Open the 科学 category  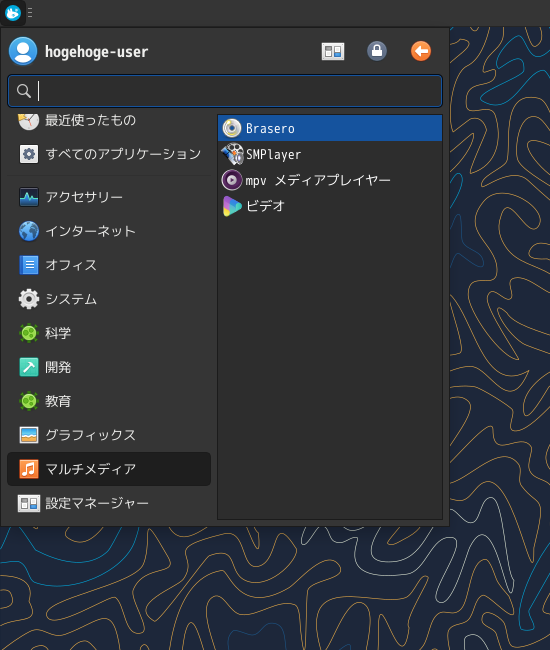tap(109, 333)
